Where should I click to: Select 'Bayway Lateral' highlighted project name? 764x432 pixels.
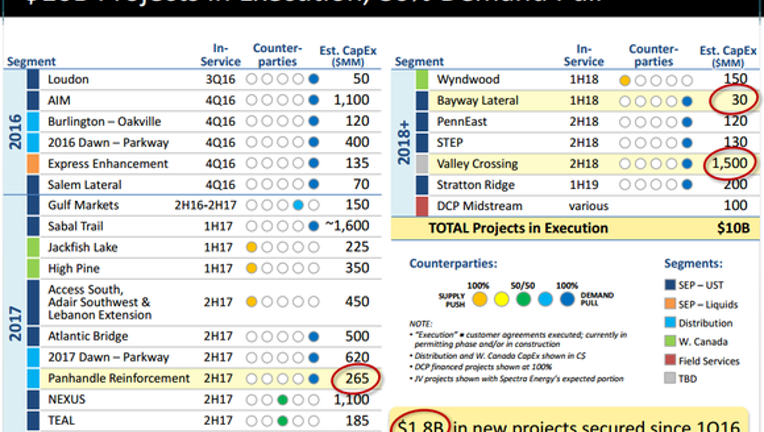(478, 101)
